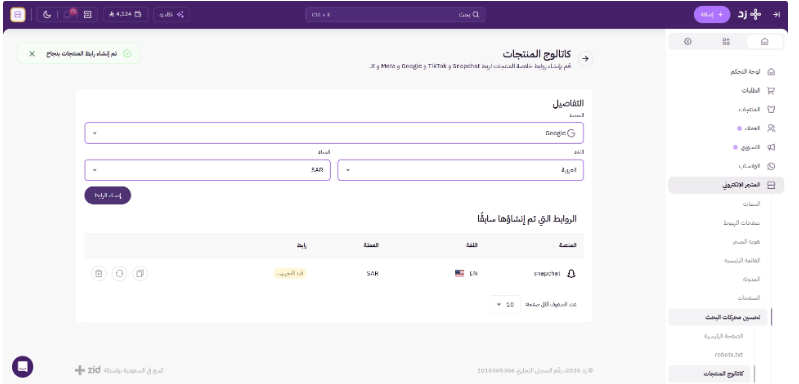
Task: Refresh the snapchat feed link
Action: coord(119,273)
